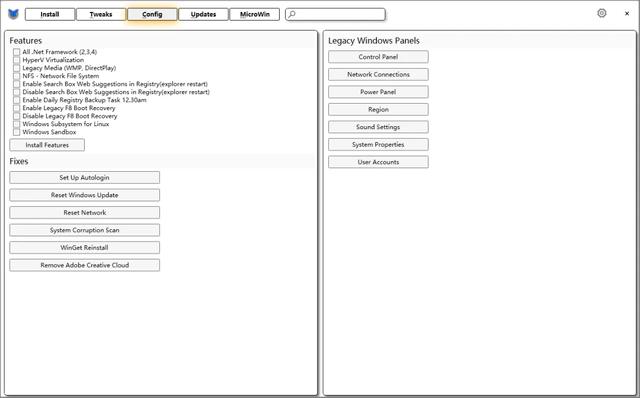
Task: Tick Enable Legacy F8 Boot Recovery
Action: [x=16, y=108]
